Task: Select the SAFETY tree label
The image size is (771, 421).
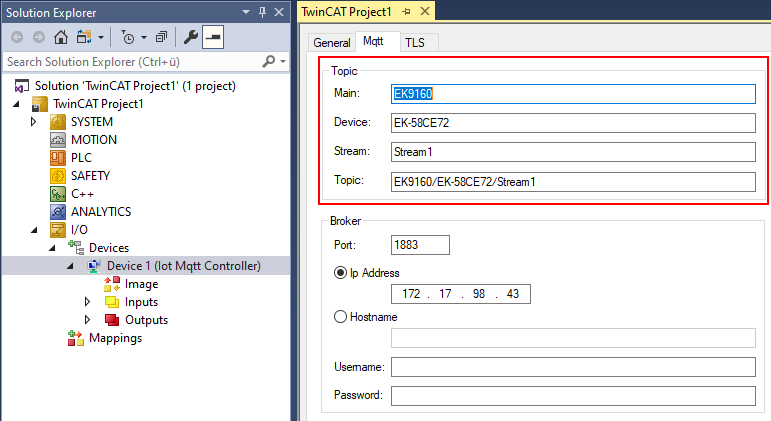Action: [90, 176]
